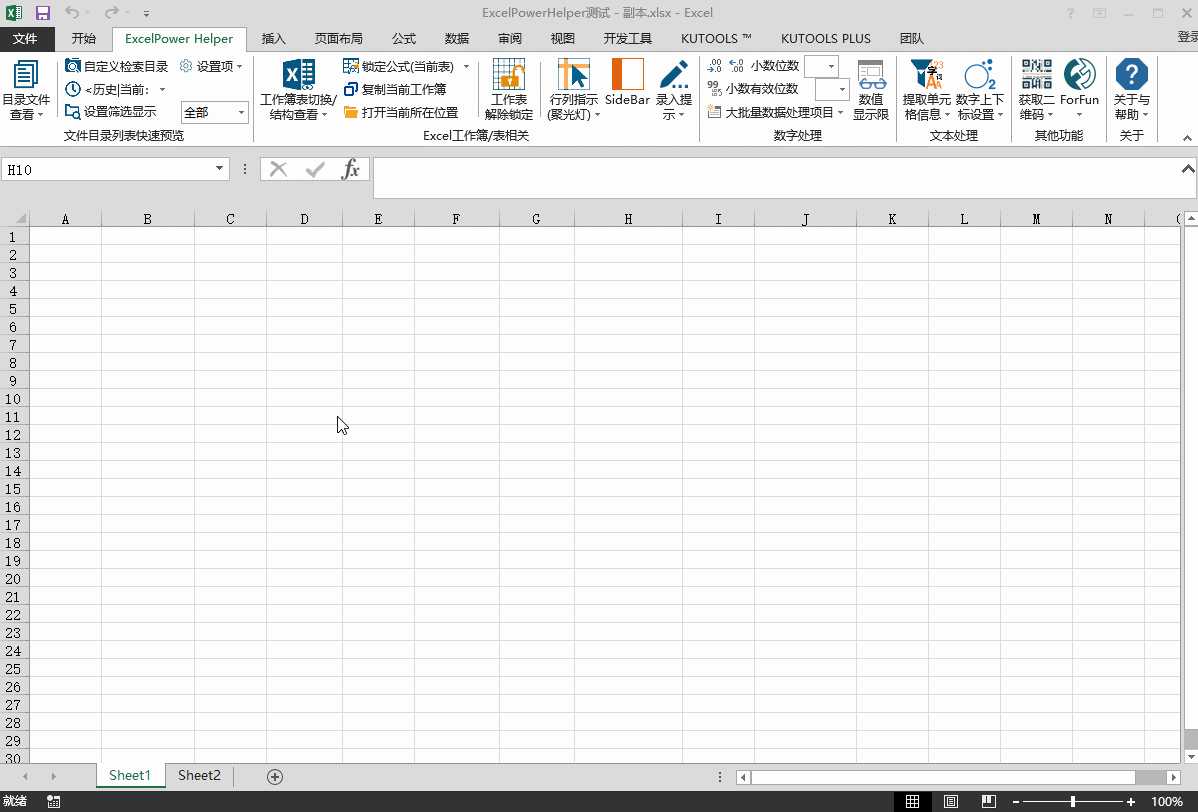This screenshot has height=812, width=1198.
Task: Click 设置筛选显示 filter display
Action: pos(111,112)
